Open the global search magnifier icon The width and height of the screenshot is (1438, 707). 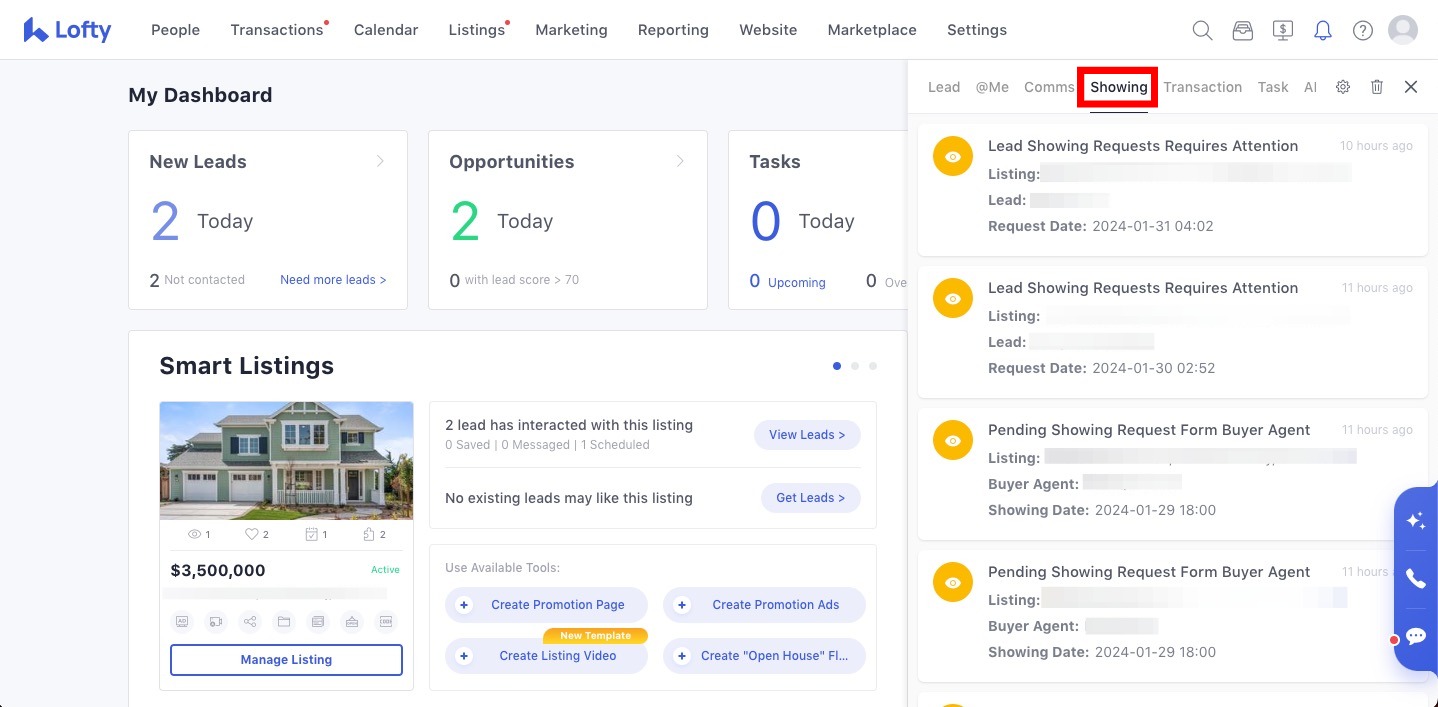(1202, 30)
